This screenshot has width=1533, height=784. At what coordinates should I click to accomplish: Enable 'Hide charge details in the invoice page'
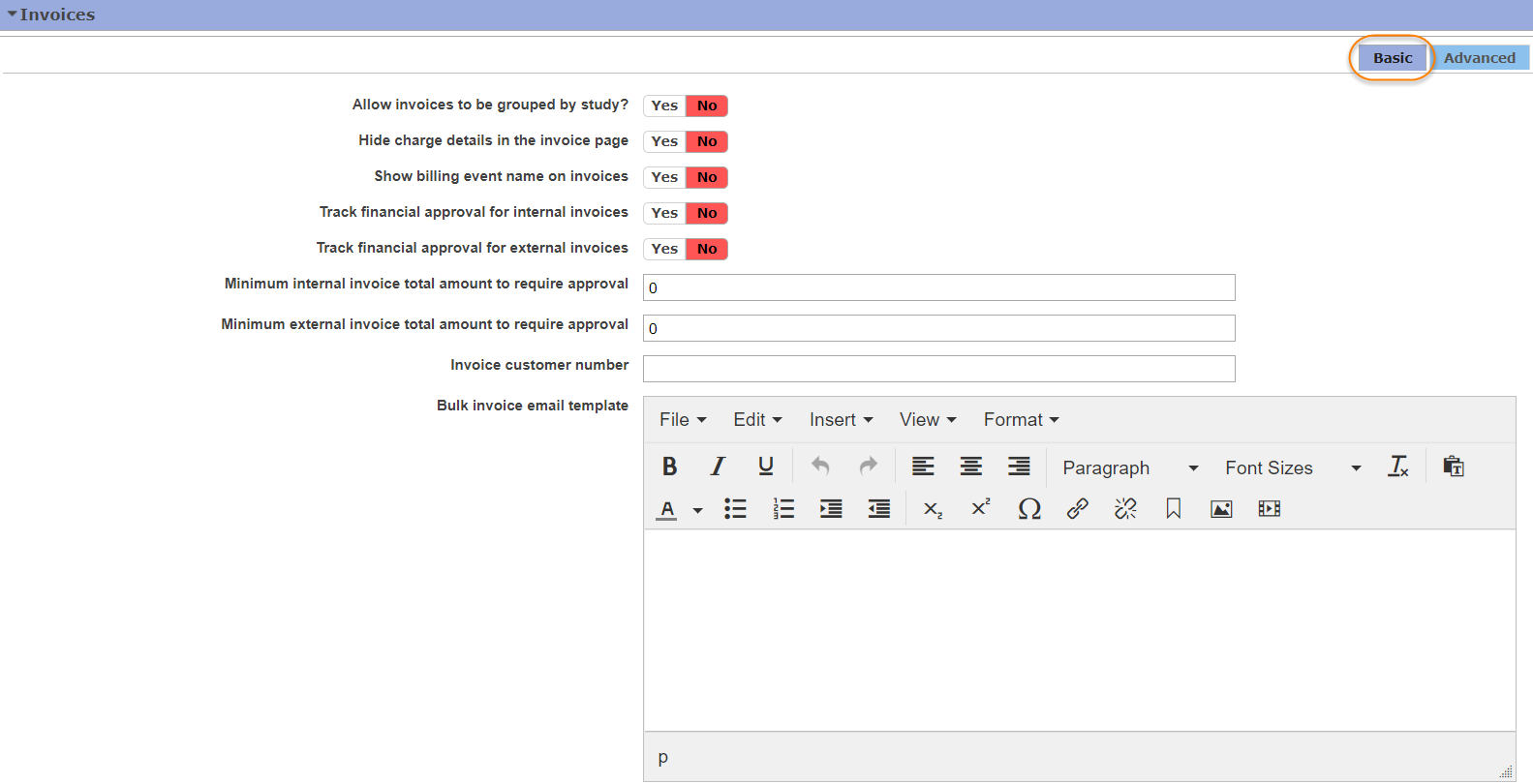tap(664, 141)
